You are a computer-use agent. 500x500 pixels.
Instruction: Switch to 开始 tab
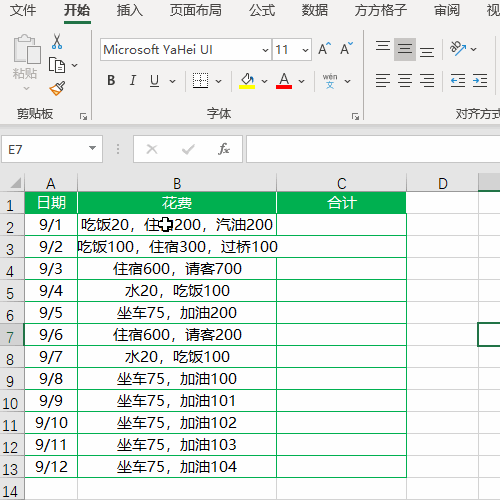coord(77,10)
